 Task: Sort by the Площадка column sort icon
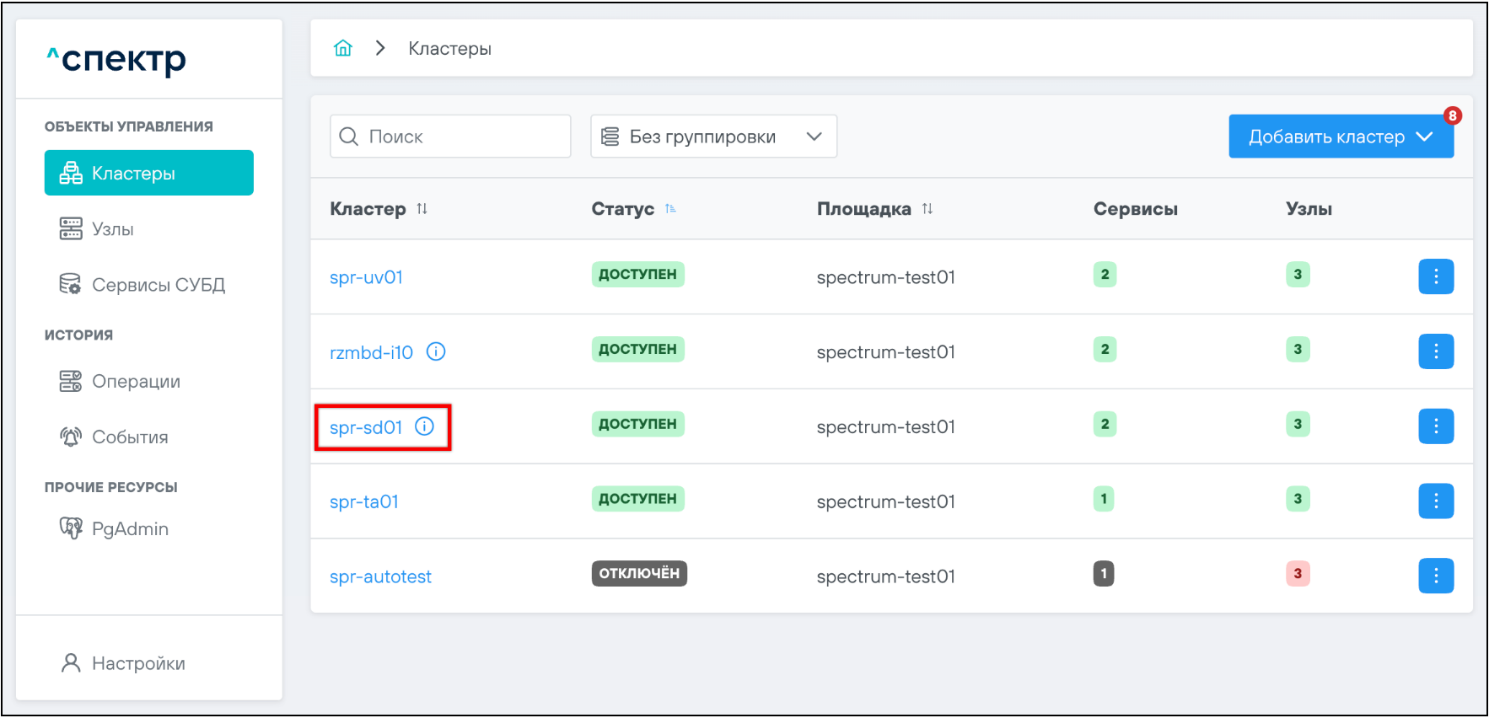927,209
